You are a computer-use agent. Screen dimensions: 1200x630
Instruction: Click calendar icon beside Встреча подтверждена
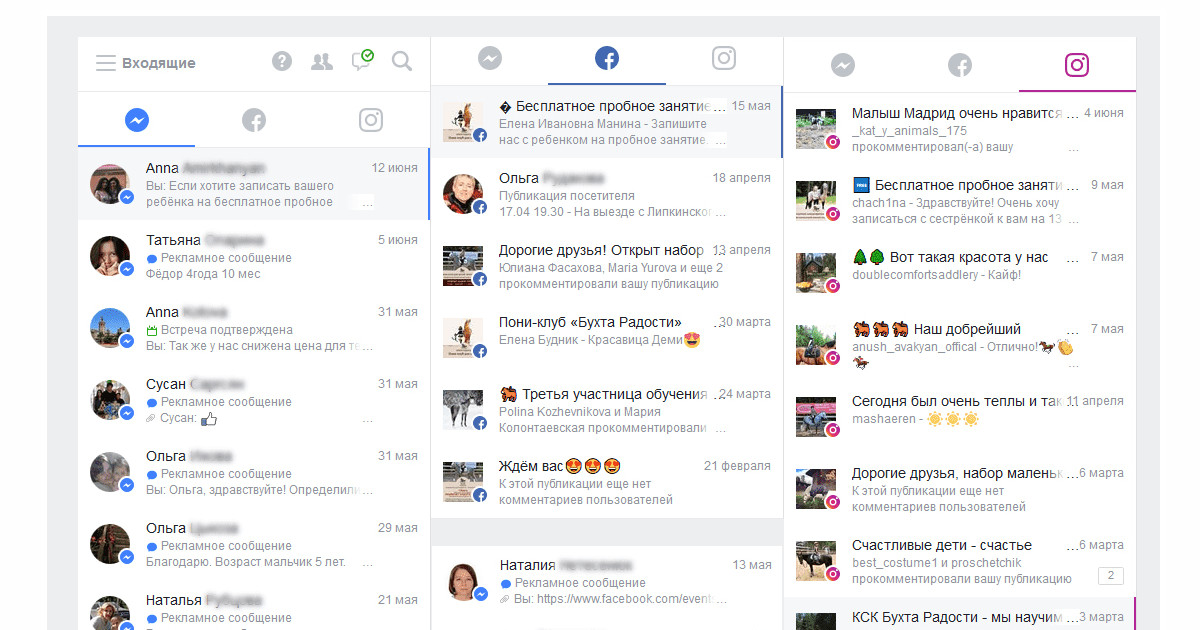click(152, 330)
